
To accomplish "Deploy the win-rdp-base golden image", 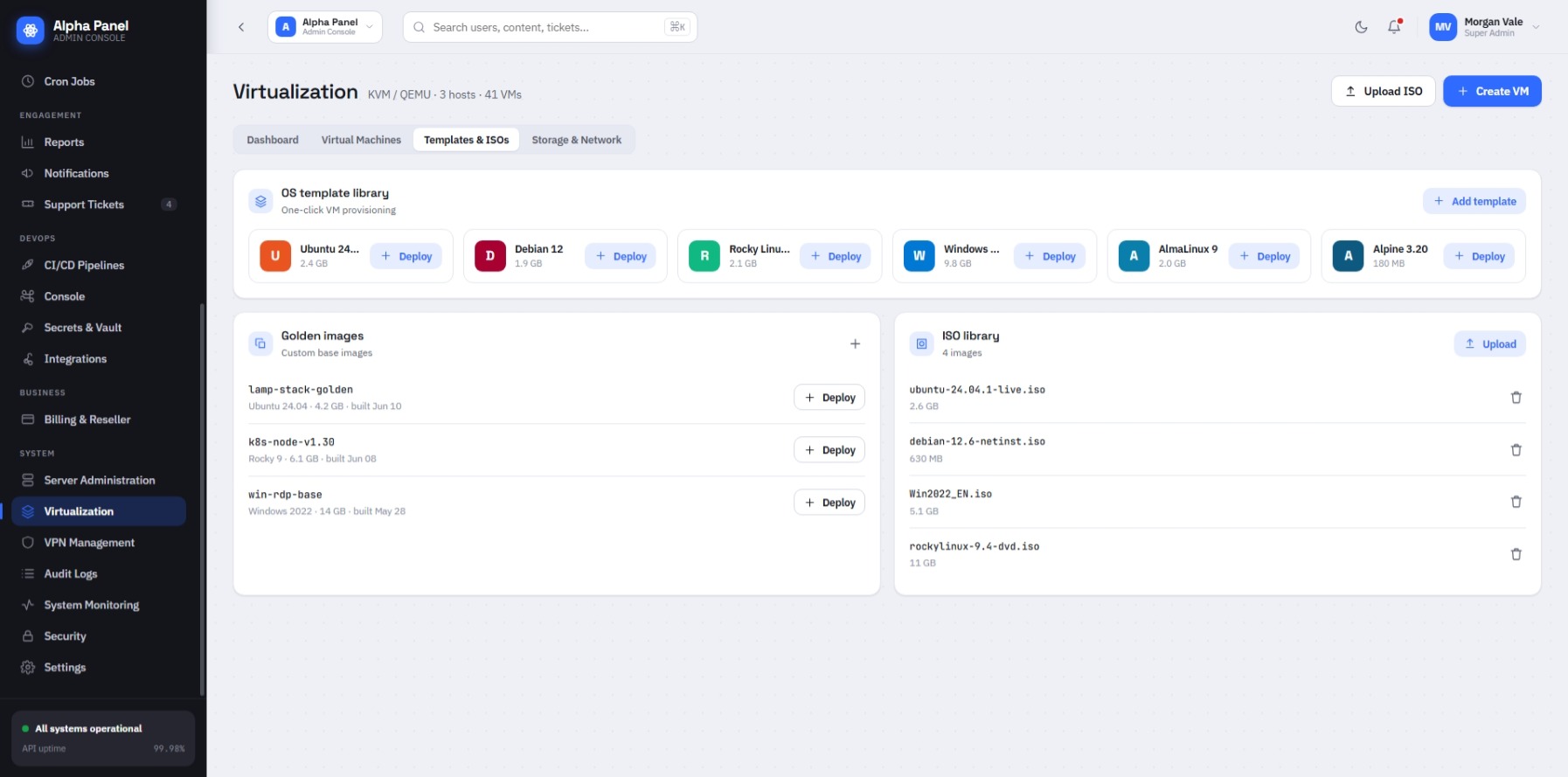I will pos(829,503).
